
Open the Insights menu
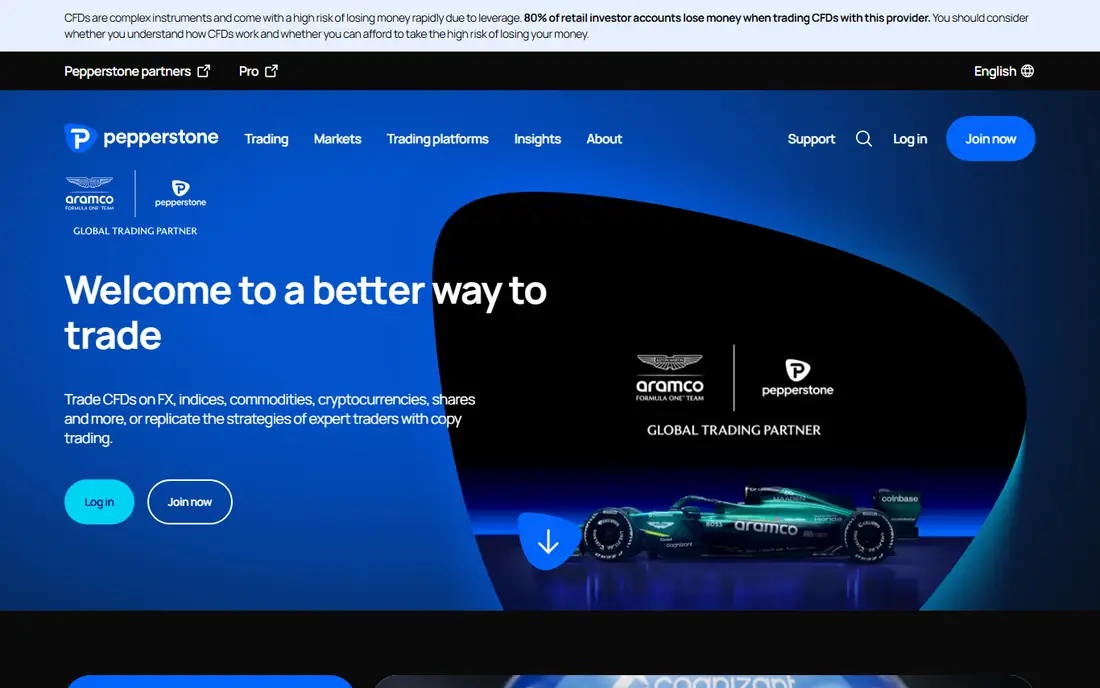(537, 139)
